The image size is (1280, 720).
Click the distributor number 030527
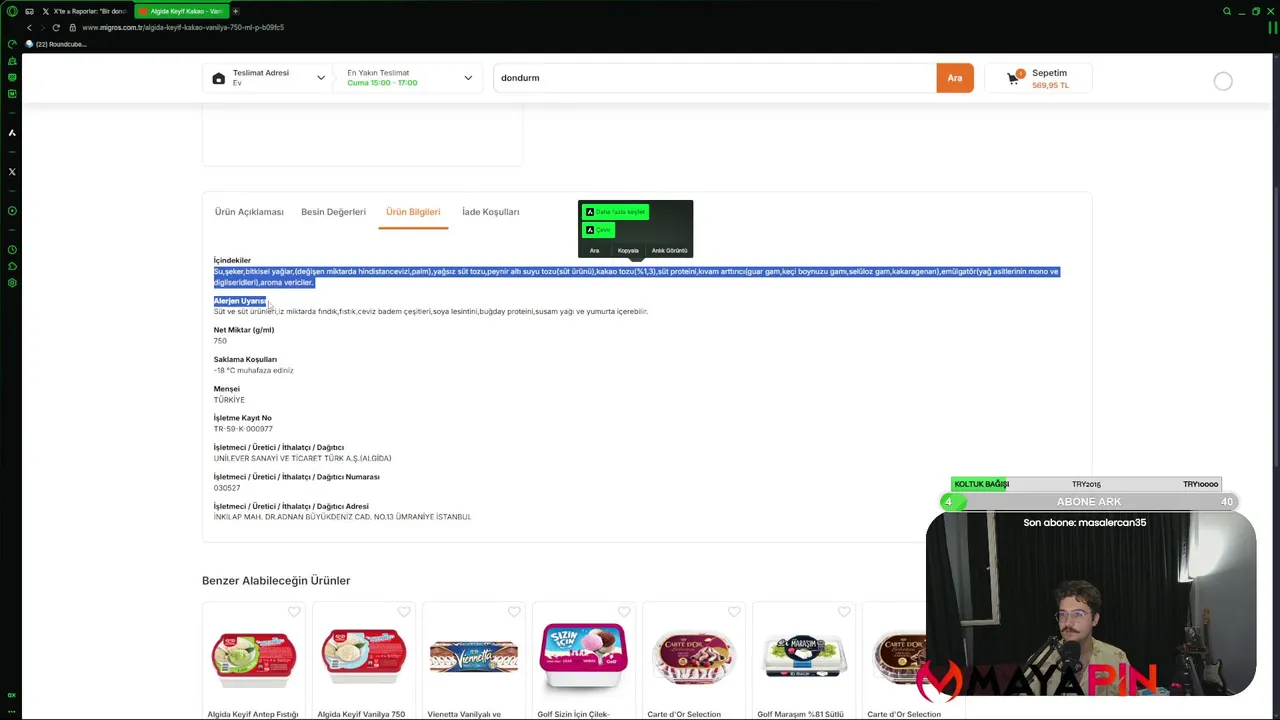pos(227,488)
